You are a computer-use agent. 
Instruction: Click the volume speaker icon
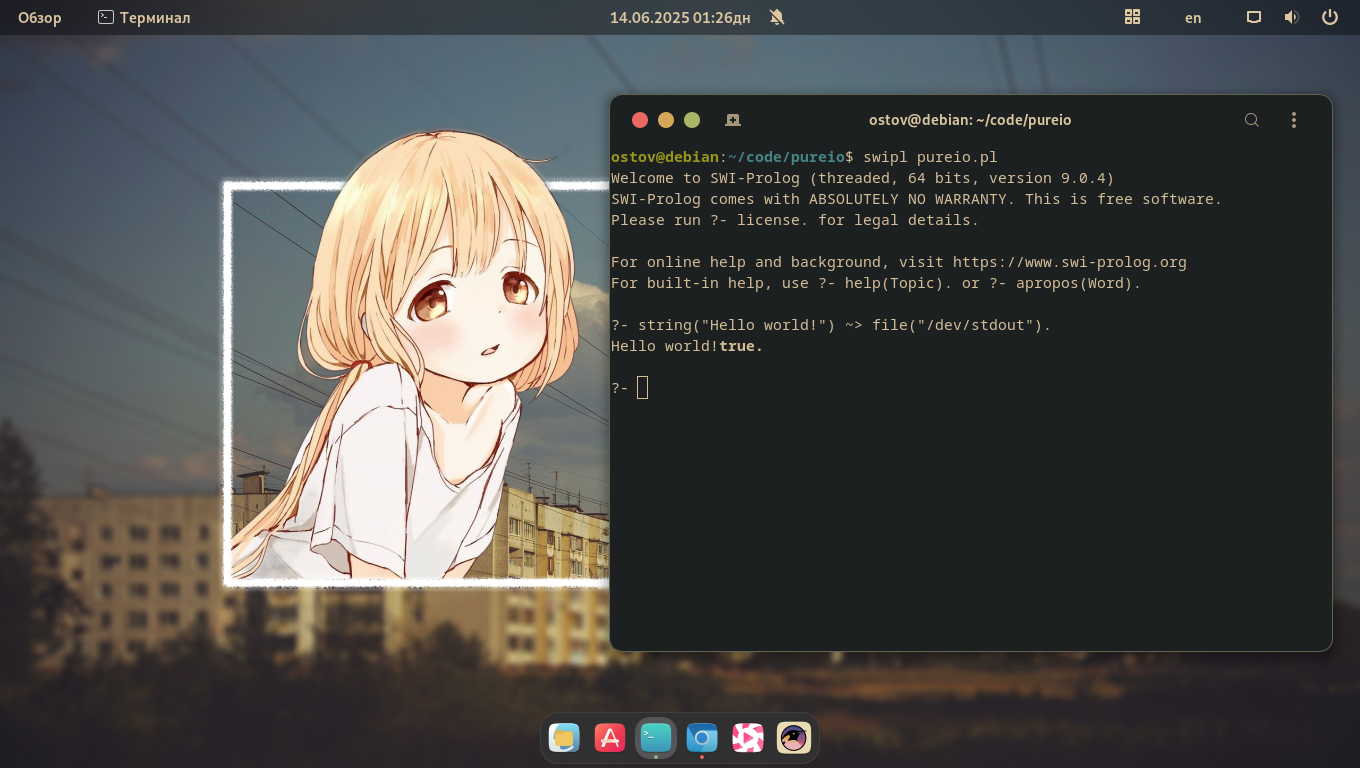pyautogui.click(x=1292, y=17)
